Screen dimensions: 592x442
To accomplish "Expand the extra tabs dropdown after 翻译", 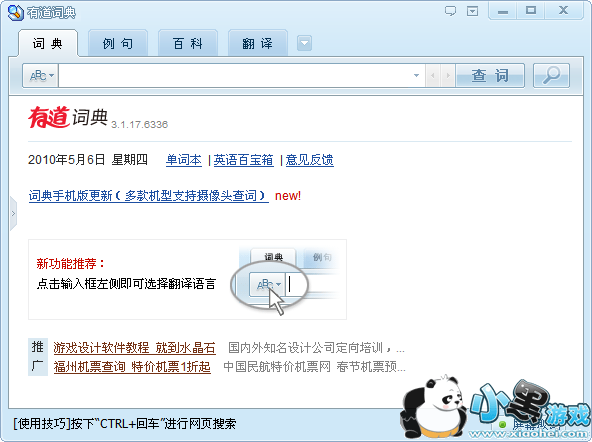I will [304, 43].
